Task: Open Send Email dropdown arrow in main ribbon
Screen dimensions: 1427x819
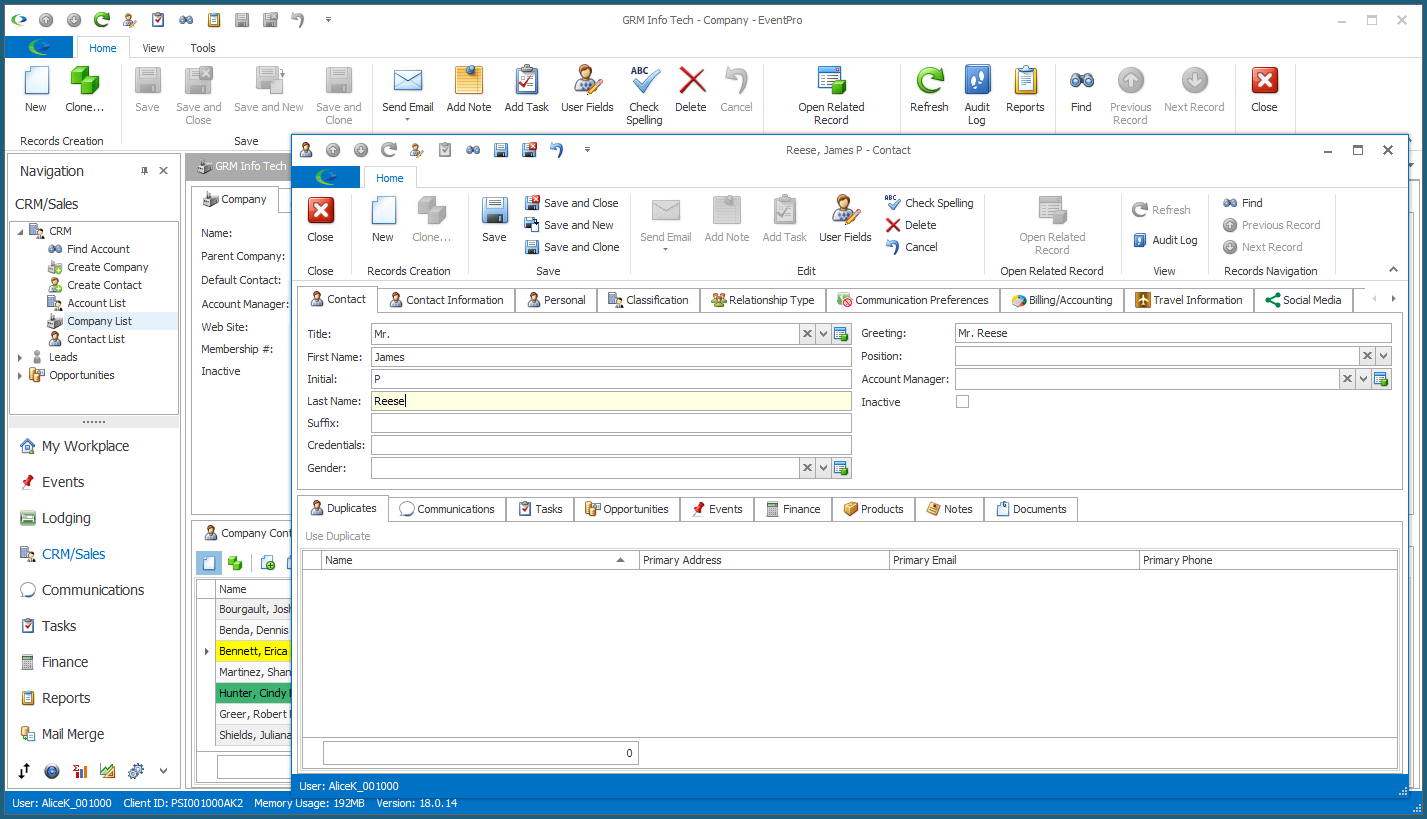Action: [x=408, y=121]
